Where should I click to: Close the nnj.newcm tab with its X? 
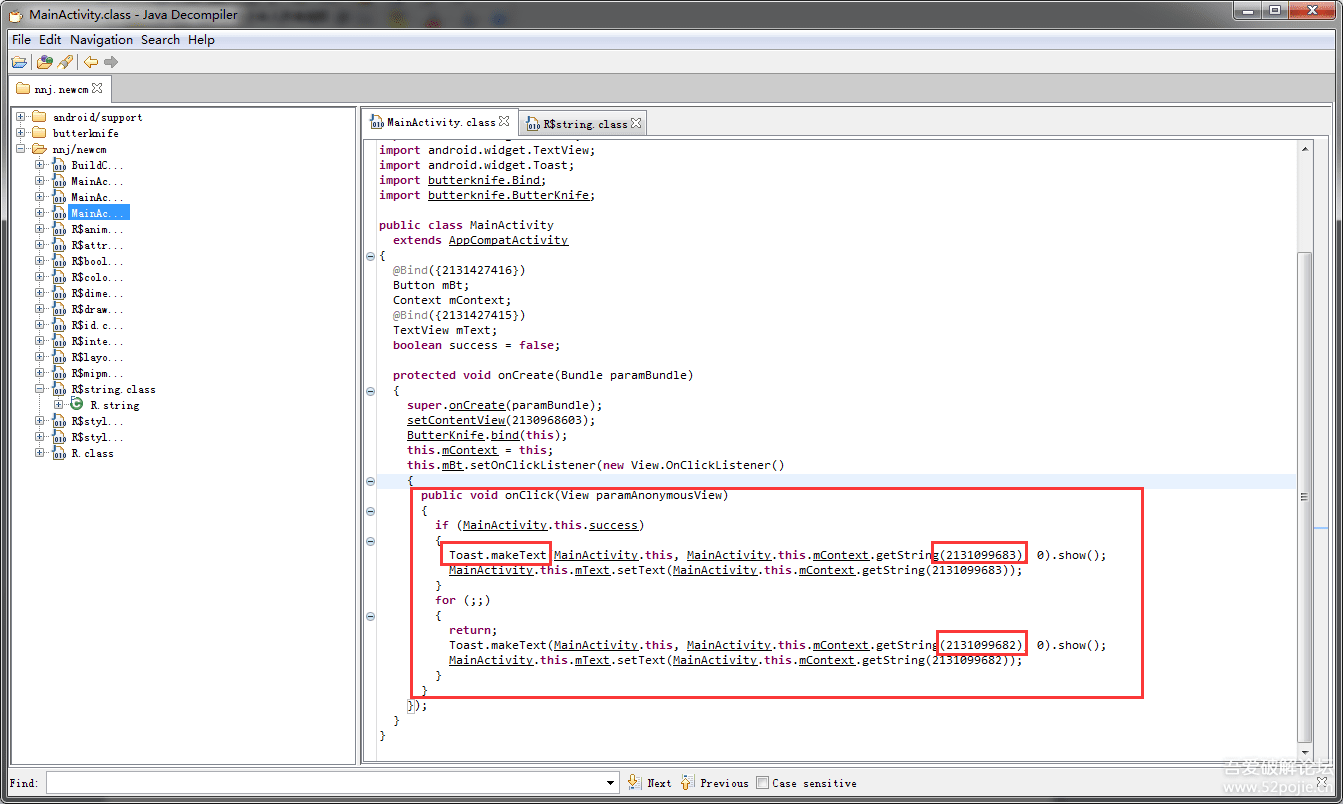pos(97,88)
